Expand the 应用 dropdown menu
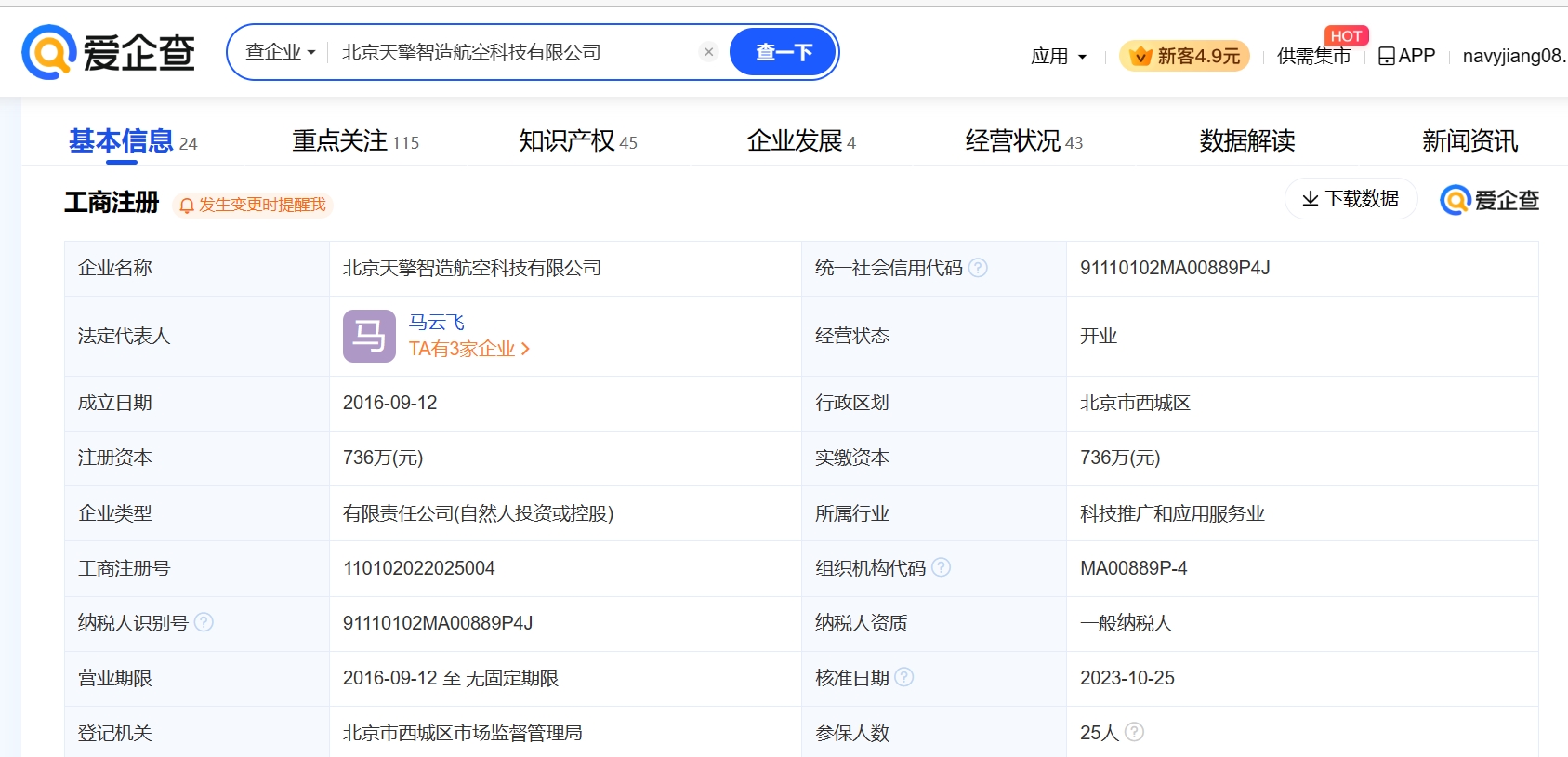Screen dimensions: 1568x757 (1059, 57)
